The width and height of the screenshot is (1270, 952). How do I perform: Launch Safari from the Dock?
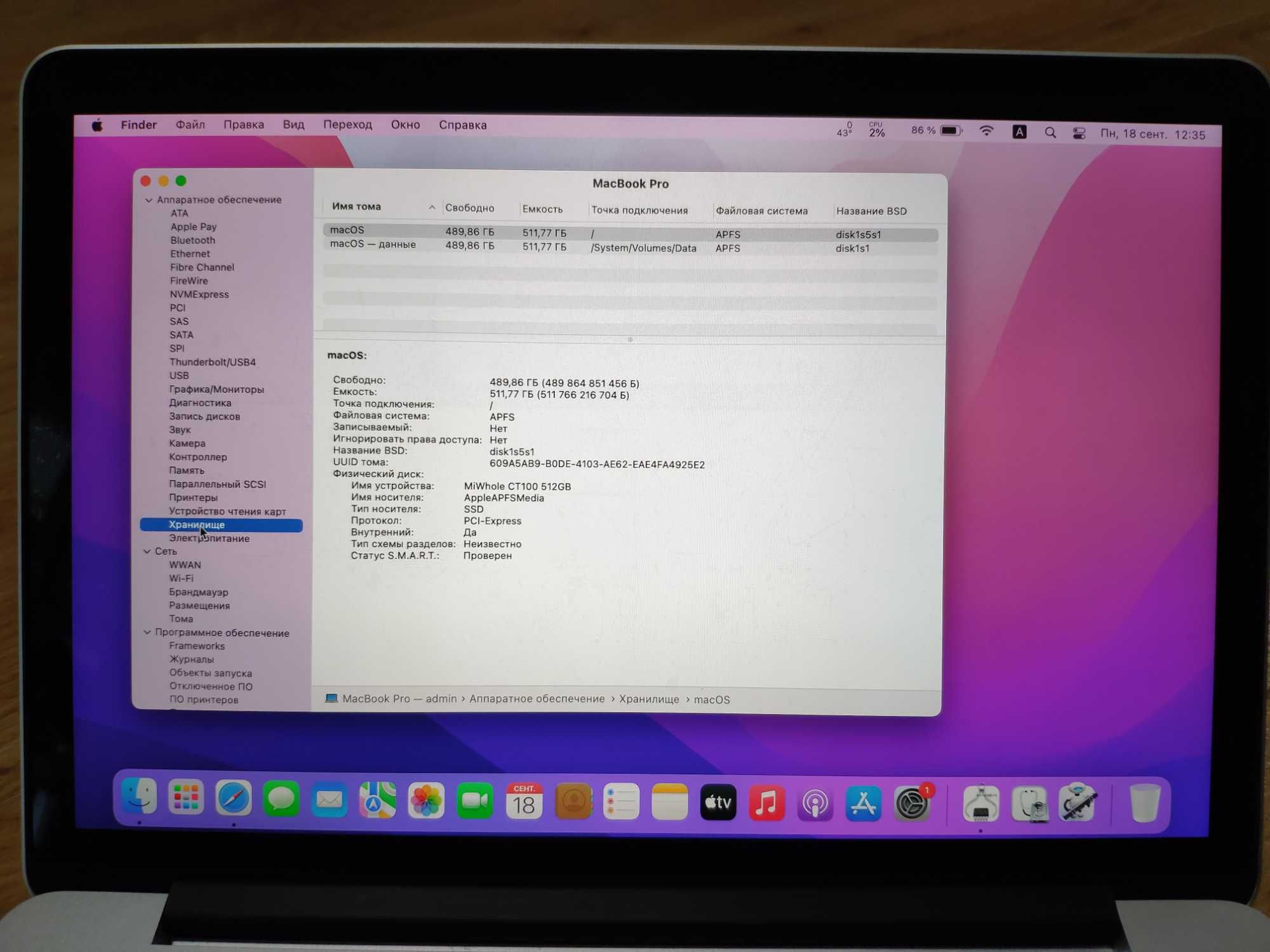[234, 798]
